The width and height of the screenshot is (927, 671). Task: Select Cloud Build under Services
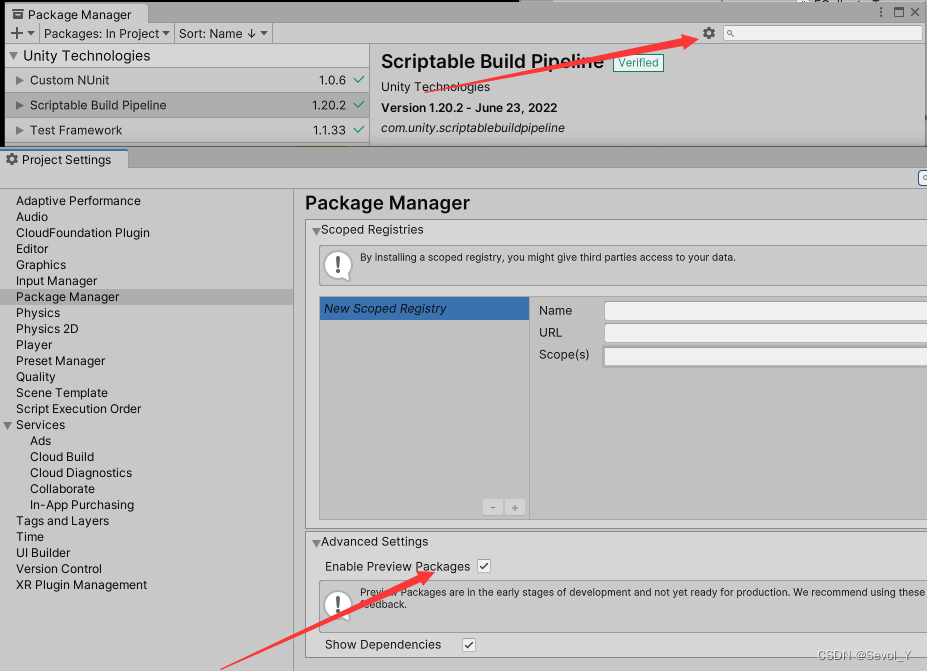coord(62,457)
